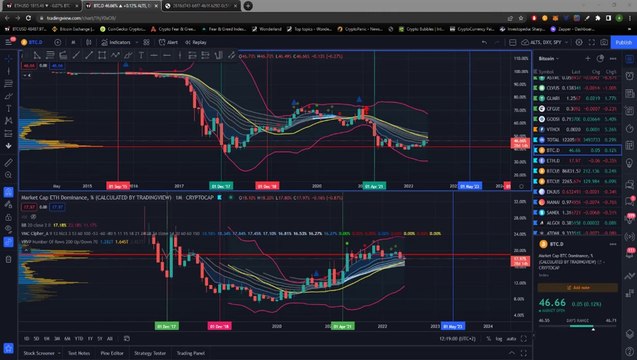Create an Alert from the top toolbar
The height and width of the screenshot is (360, 637).
click(x=168, y=42)
